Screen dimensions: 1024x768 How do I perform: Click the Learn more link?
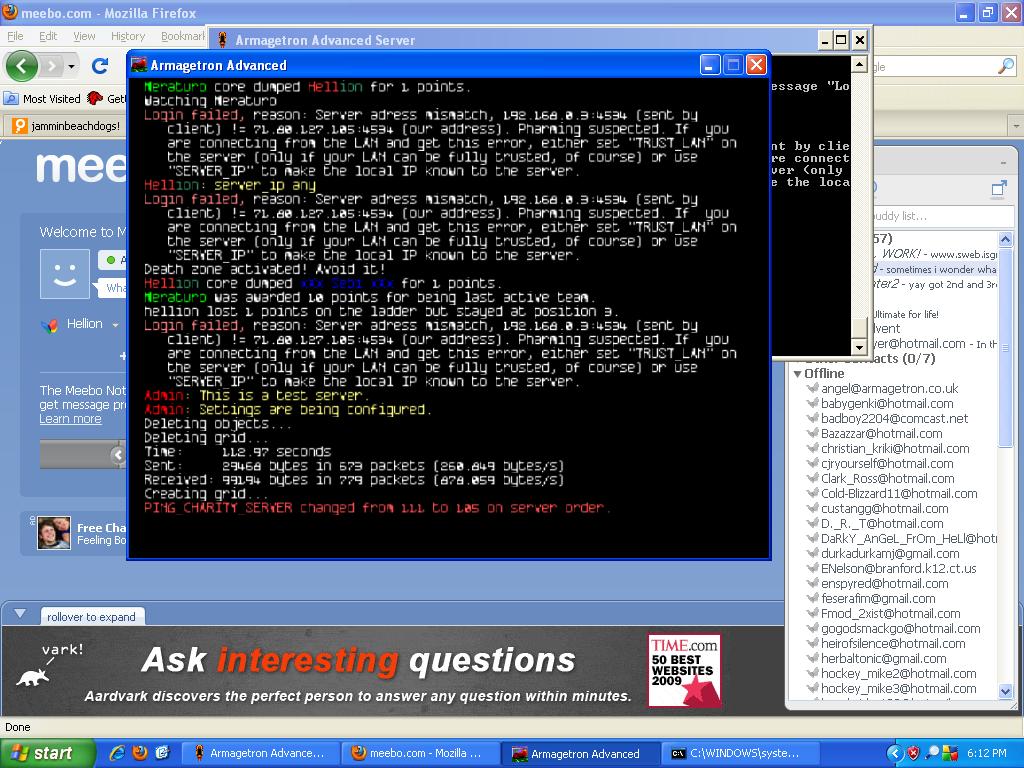click(x=70, y=419)
